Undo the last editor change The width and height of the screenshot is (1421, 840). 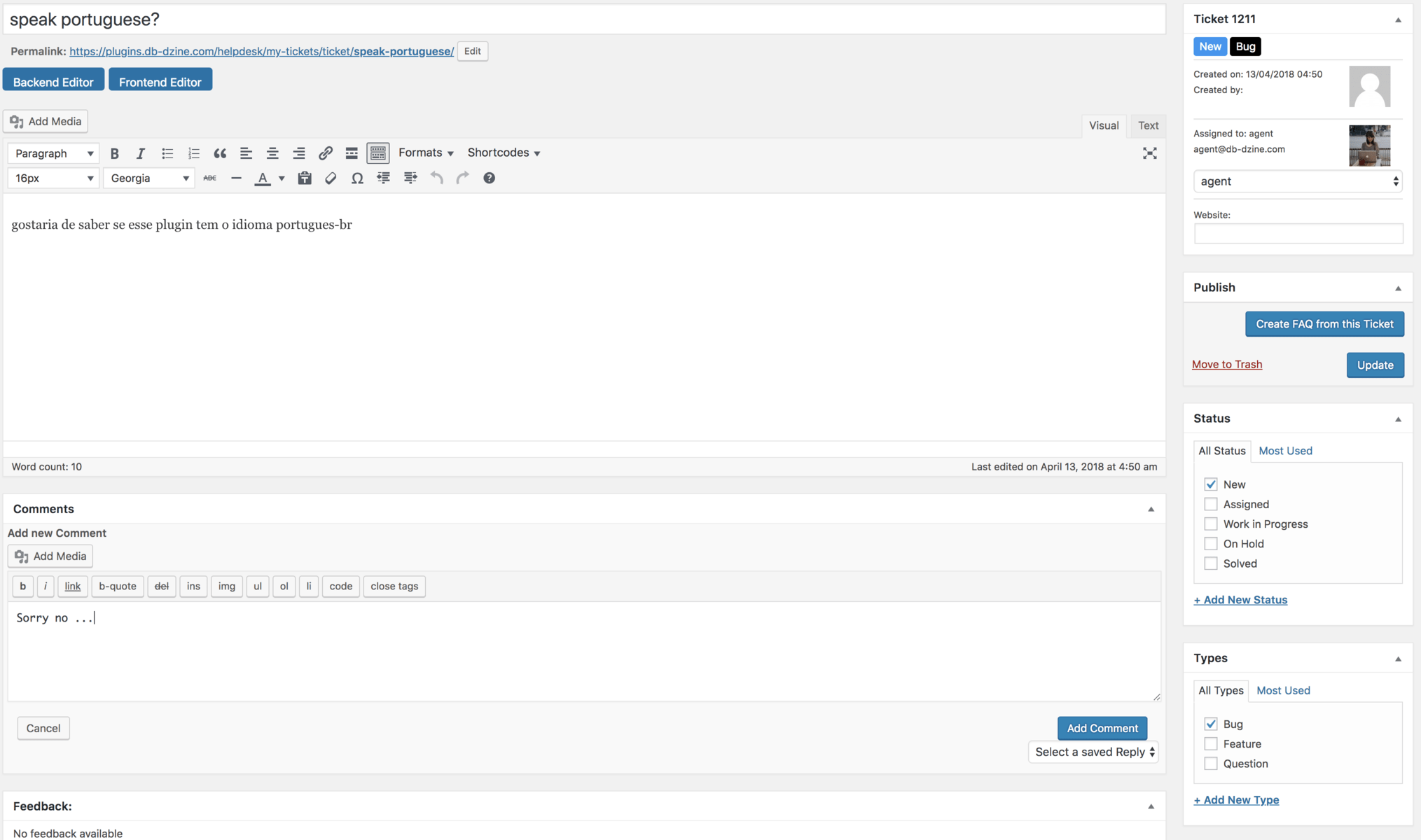click(x=436, y=178)
